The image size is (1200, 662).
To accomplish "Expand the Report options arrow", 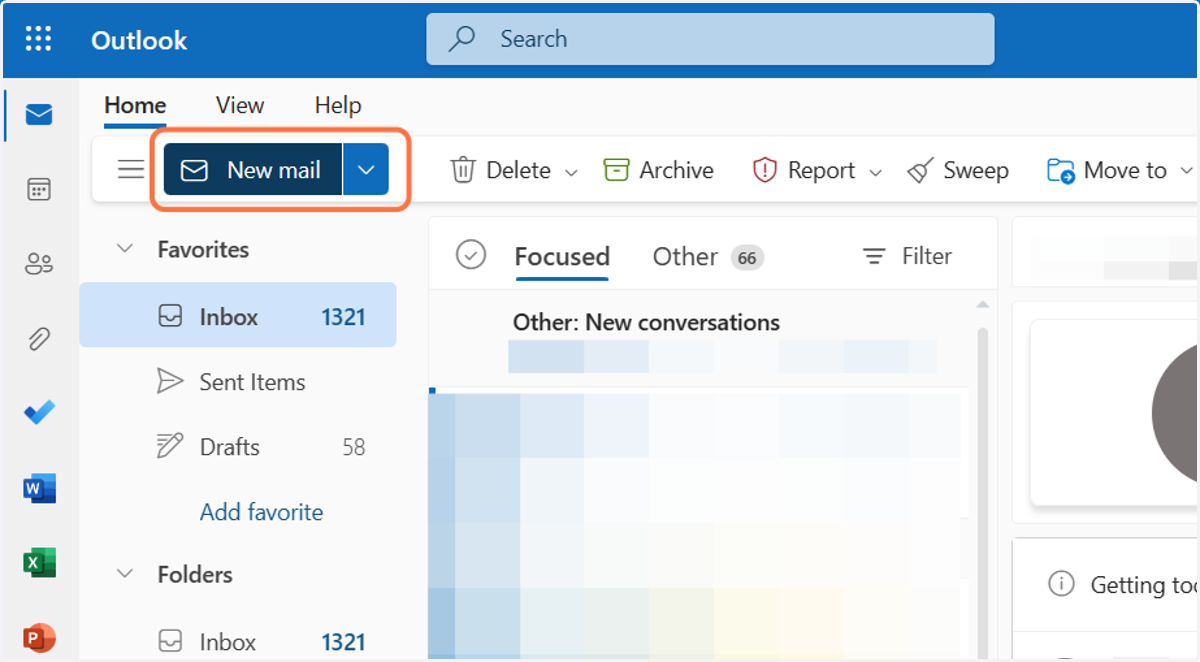I will [875, 172].
